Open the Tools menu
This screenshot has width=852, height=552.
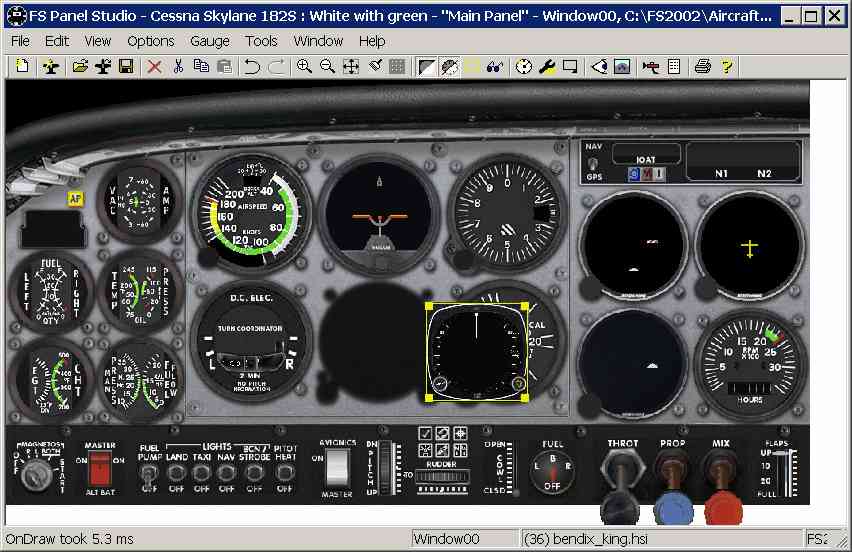[x=261, y=41]
